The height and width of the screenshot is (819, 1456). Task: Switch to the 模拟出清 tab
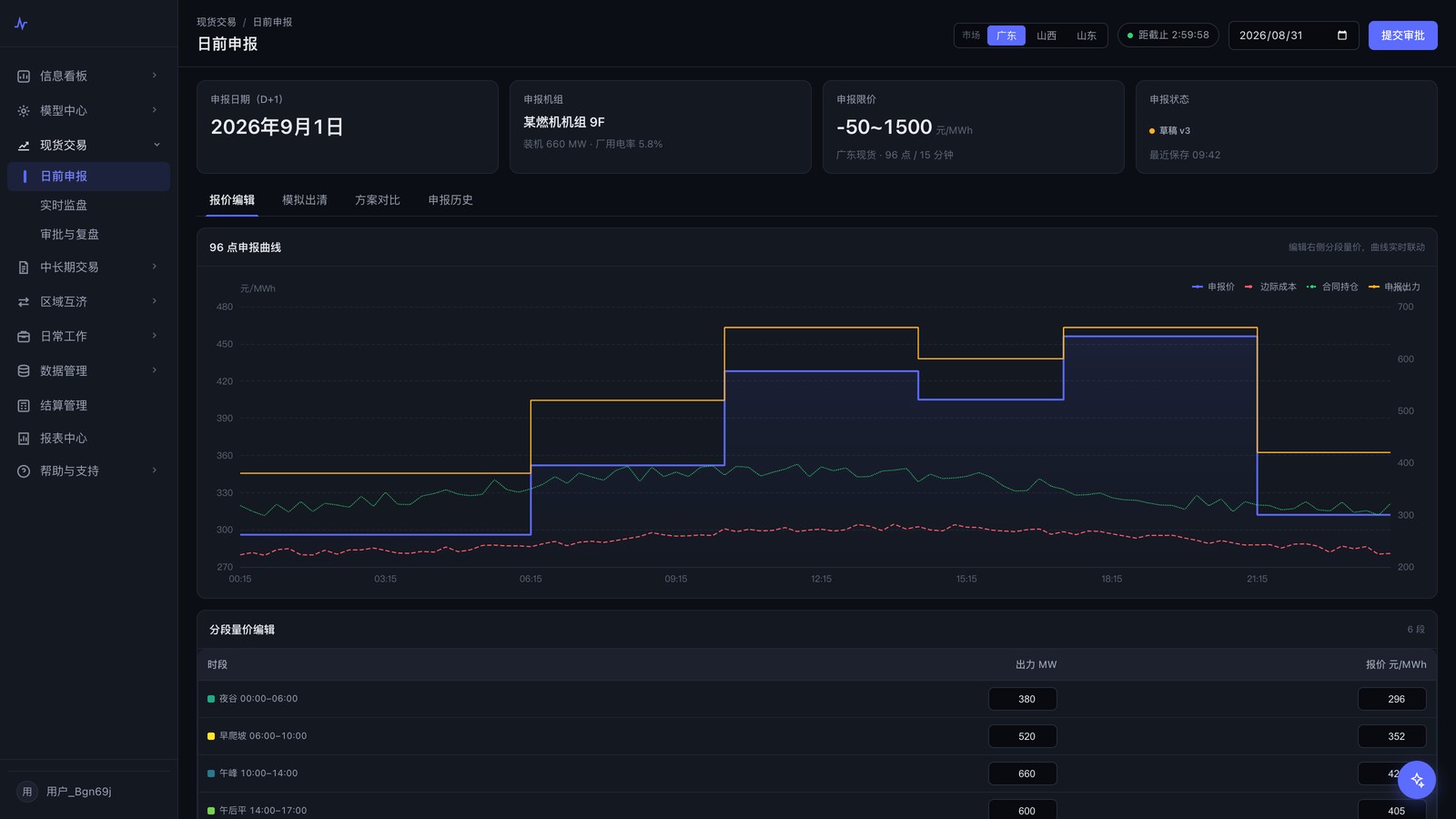click(x=305, y=200)
